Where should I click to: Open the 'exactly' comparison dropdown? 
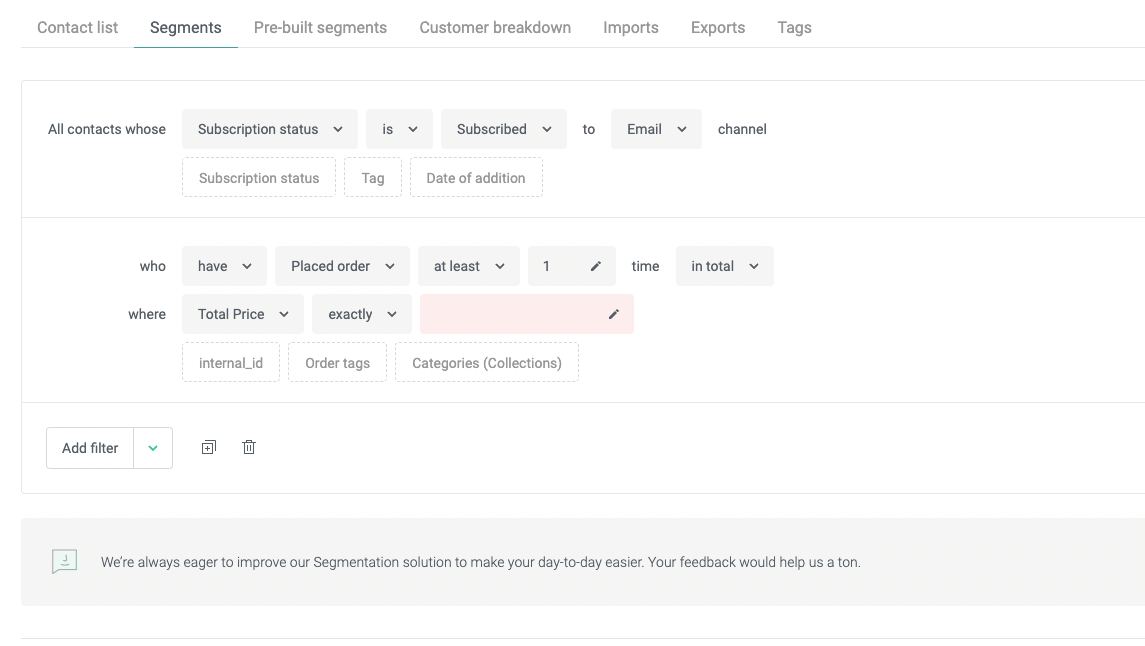(362, 315)
